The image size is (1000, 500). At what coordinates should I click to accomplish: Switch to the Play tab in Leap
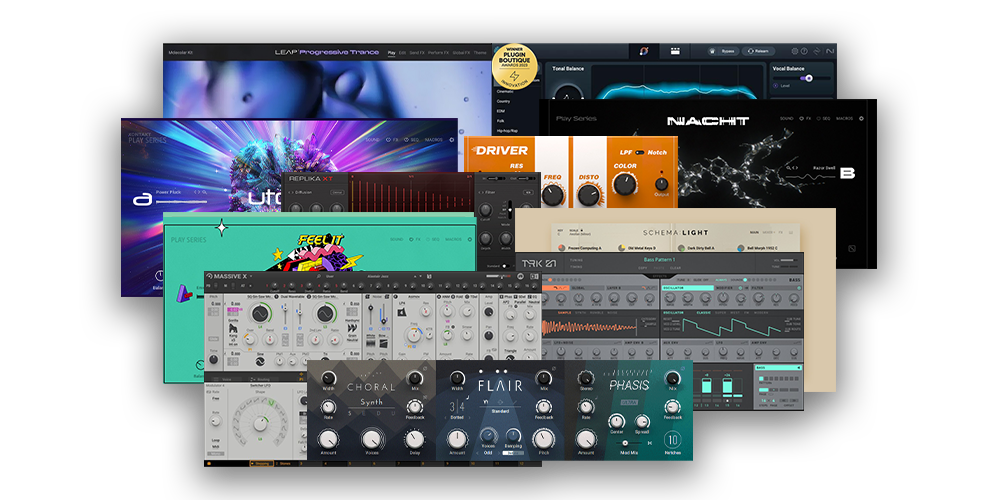coord(391,52)
